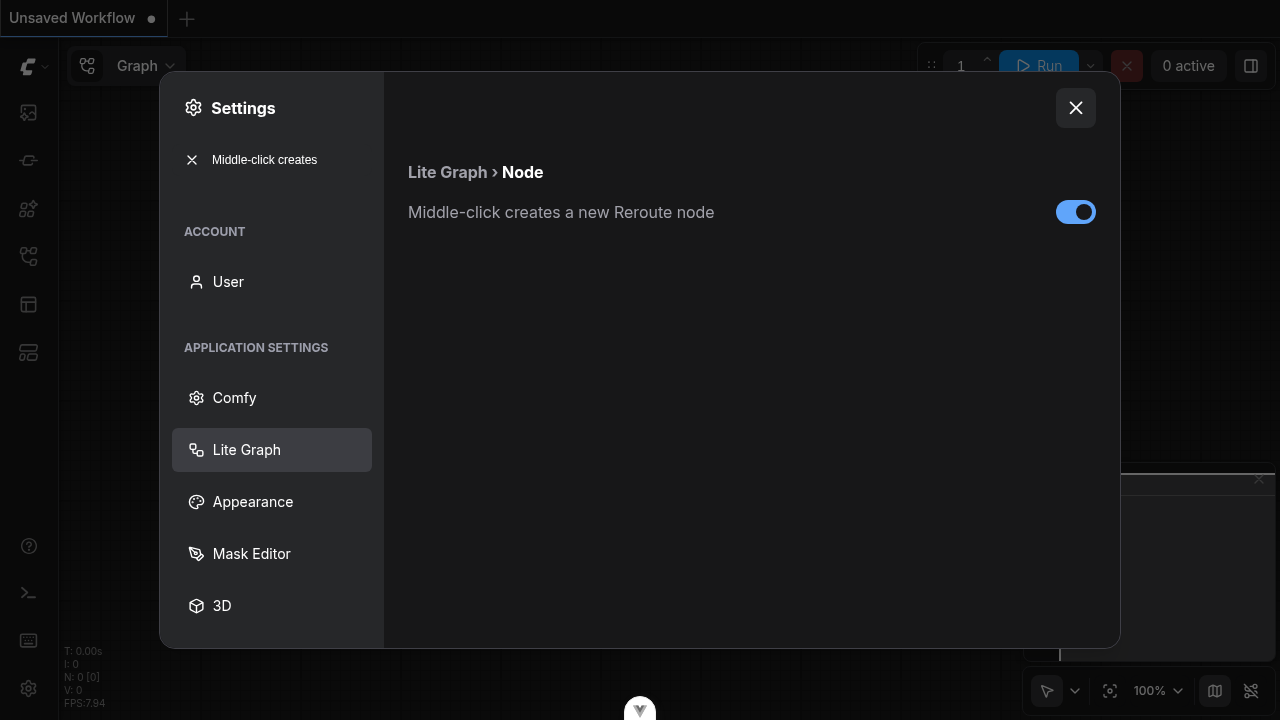Expand the select tool mode chevron
The height and width of the screenshot is (720, 1280).
(x=1075, y=691)
